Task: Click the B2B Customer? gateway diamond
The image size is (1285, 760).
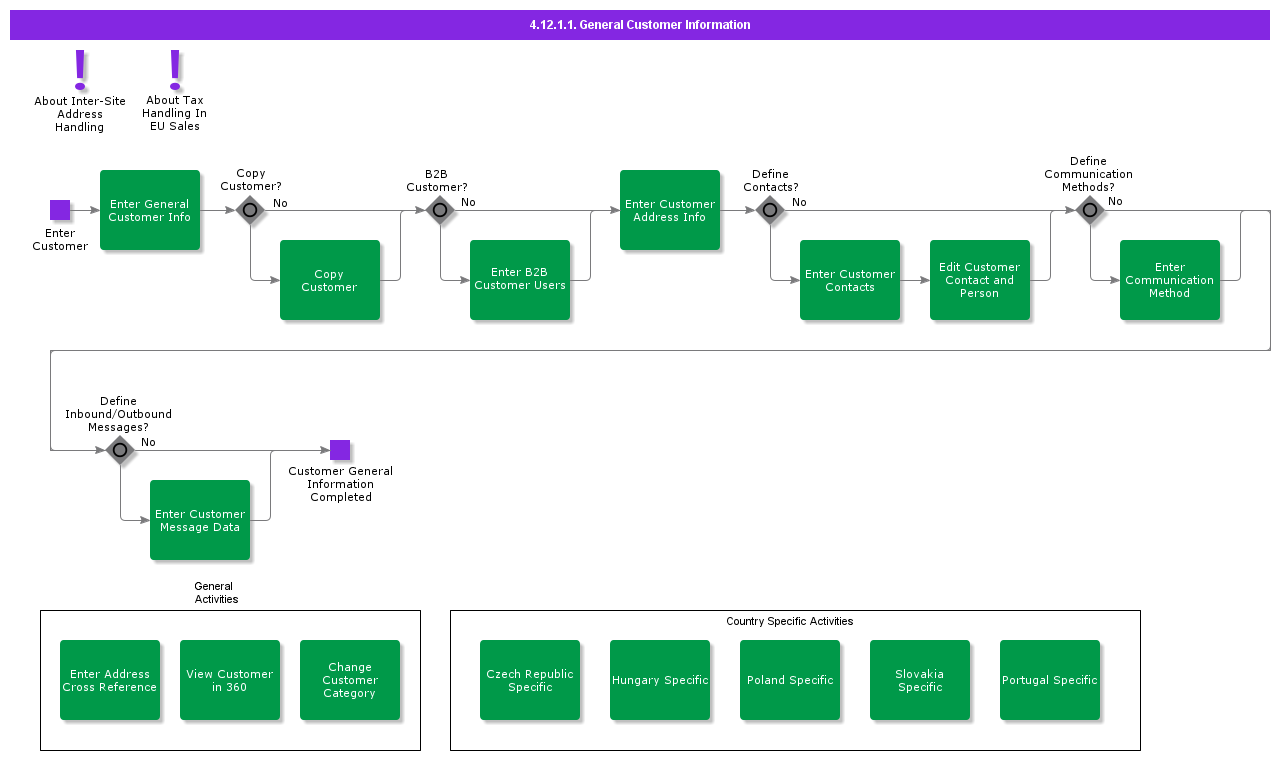Action: (440, 210)
